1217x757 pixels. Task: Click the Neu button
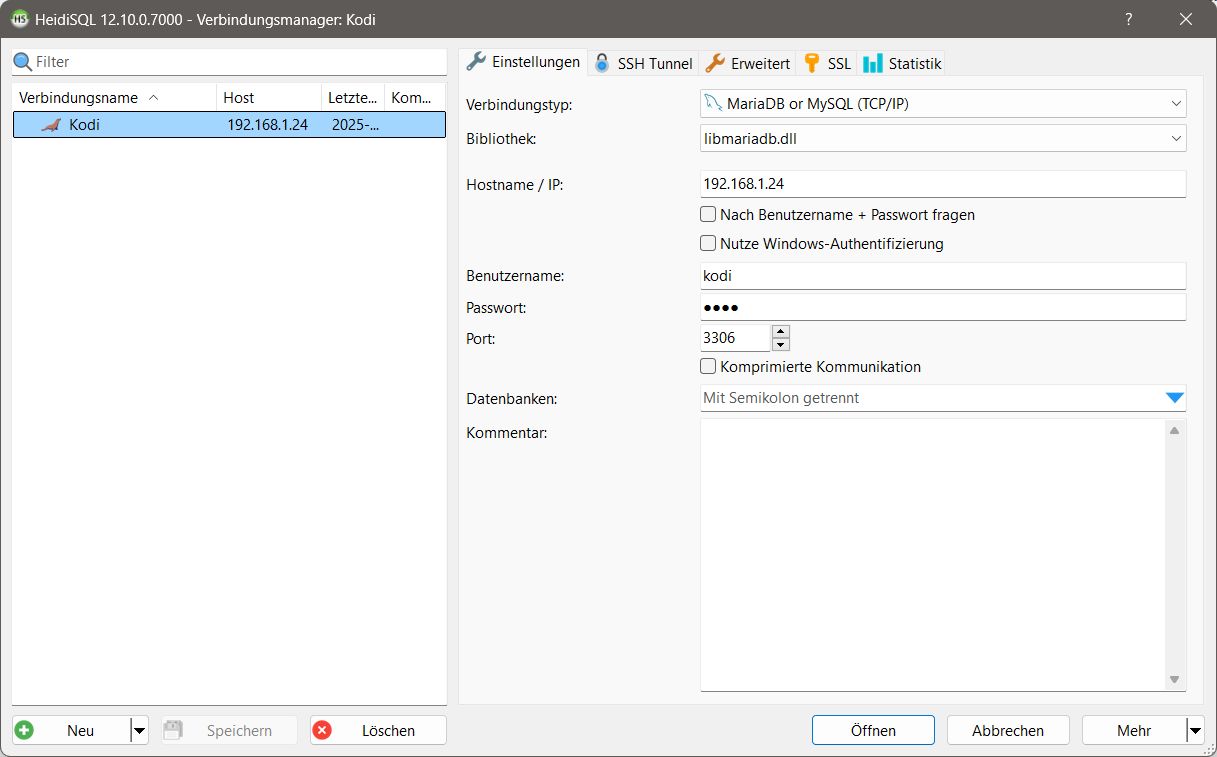(72, 731)
